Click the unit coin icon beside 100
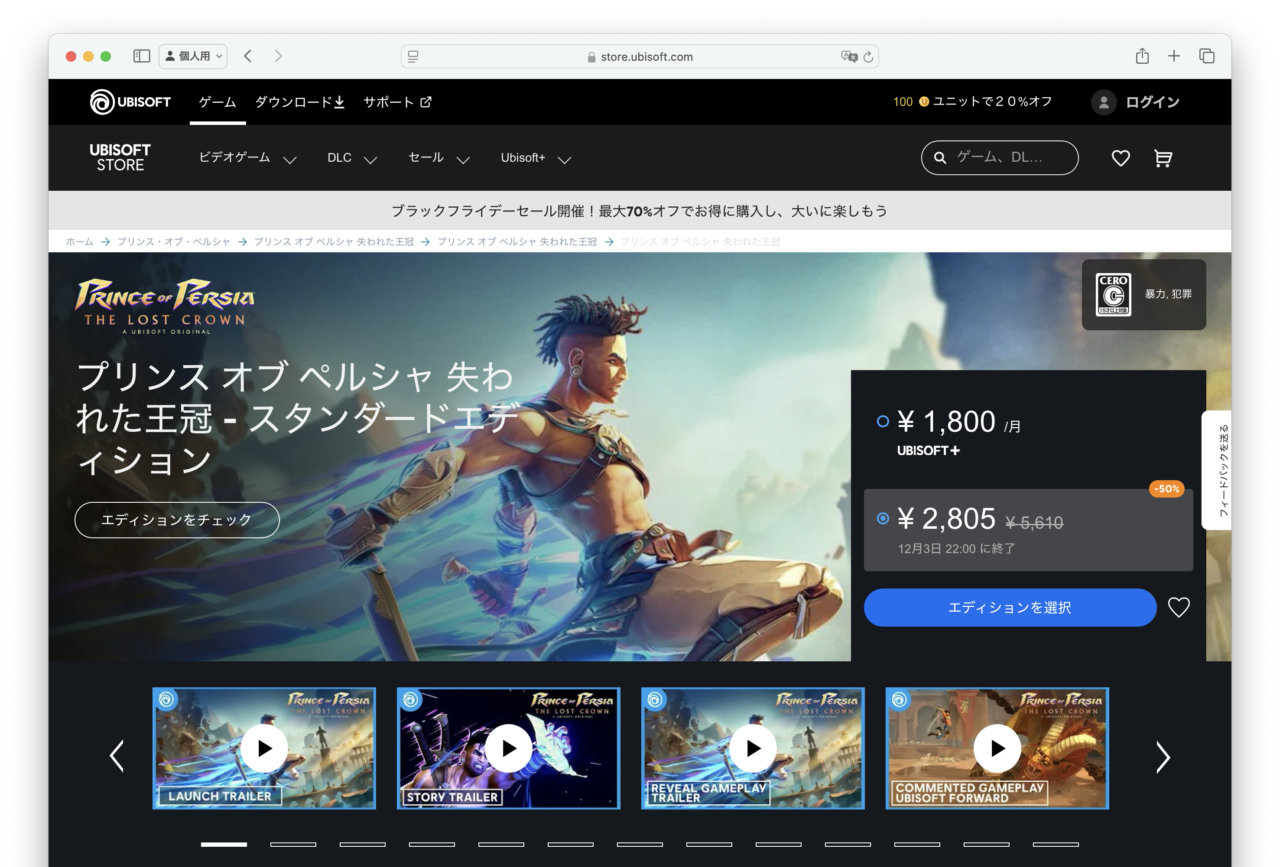 click(924, 102)
